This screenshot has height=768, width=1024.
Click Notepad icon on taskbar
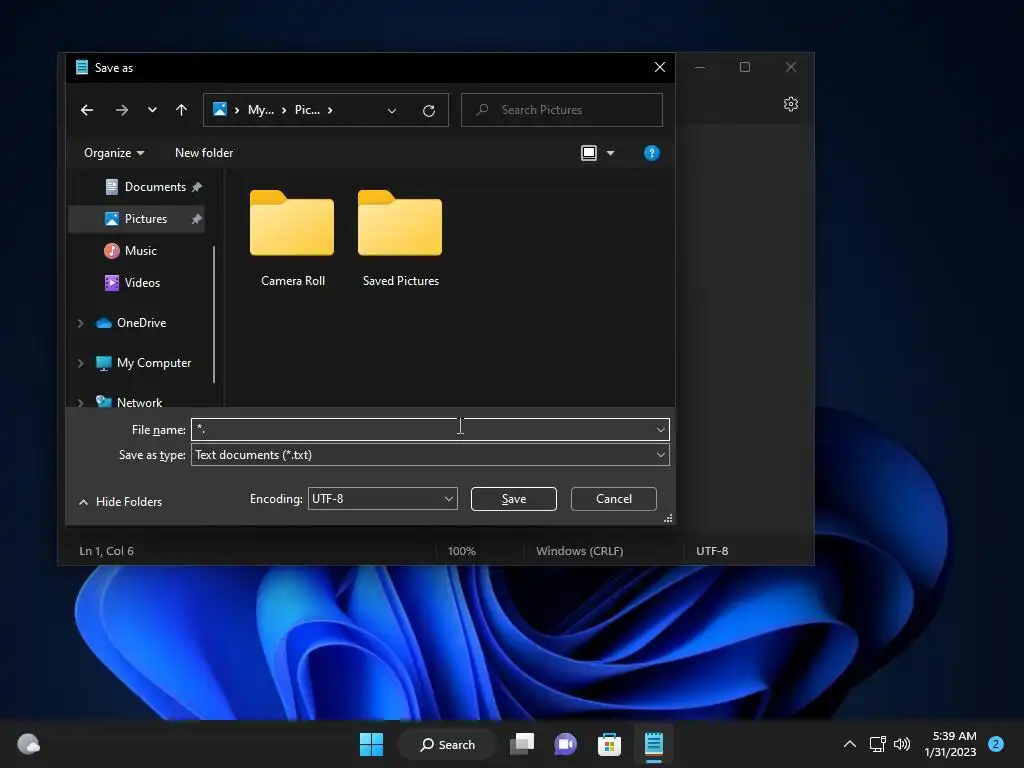tap(654, 744)
